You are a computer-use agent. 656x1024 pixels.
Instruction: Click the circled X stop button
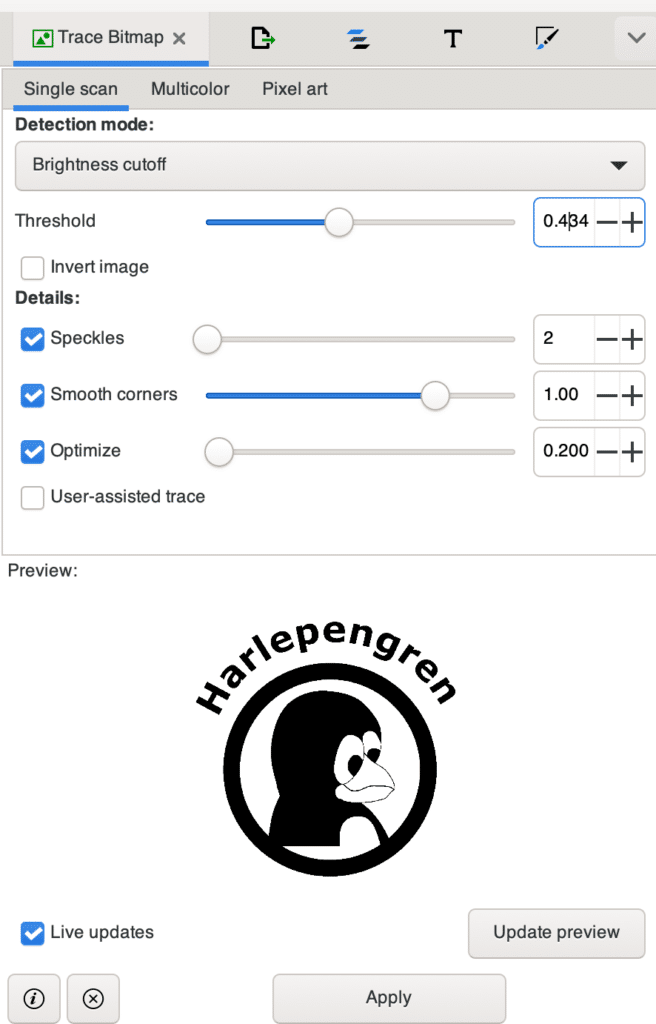tap(93, 998)
